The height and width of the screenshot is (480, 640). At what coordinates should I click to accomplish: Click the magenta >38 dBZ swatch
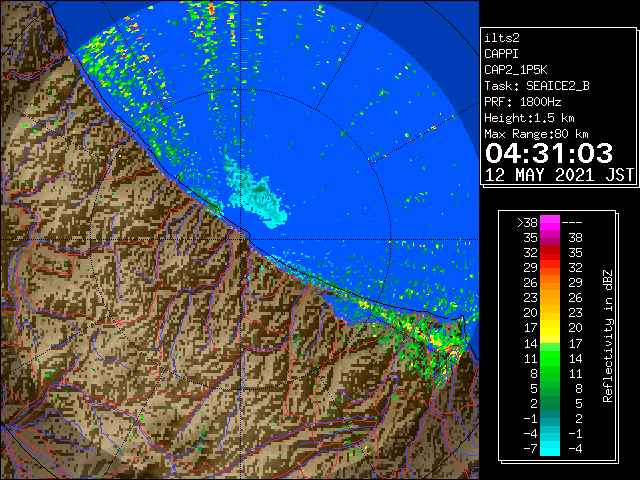point(550,223)
